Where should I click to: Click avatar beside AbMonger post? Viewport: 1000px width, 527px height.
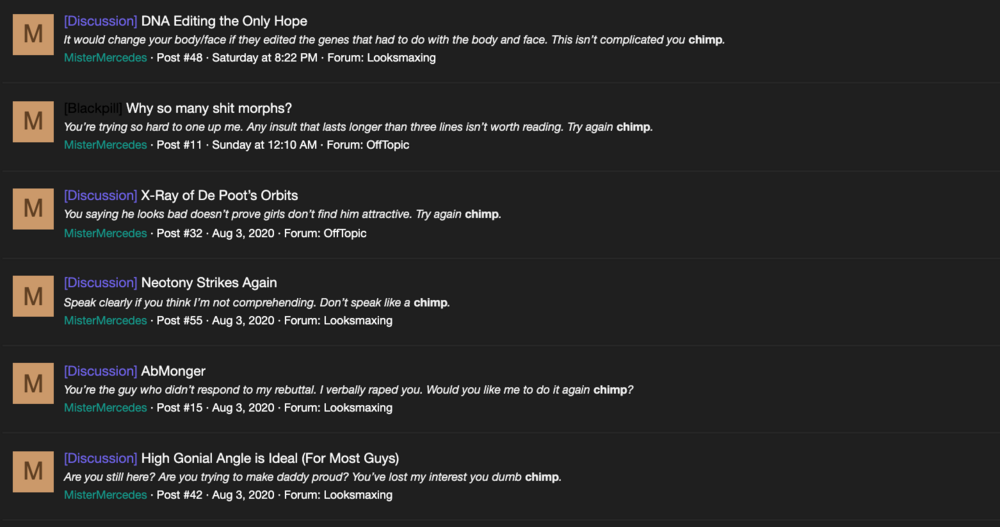(33, 383)
